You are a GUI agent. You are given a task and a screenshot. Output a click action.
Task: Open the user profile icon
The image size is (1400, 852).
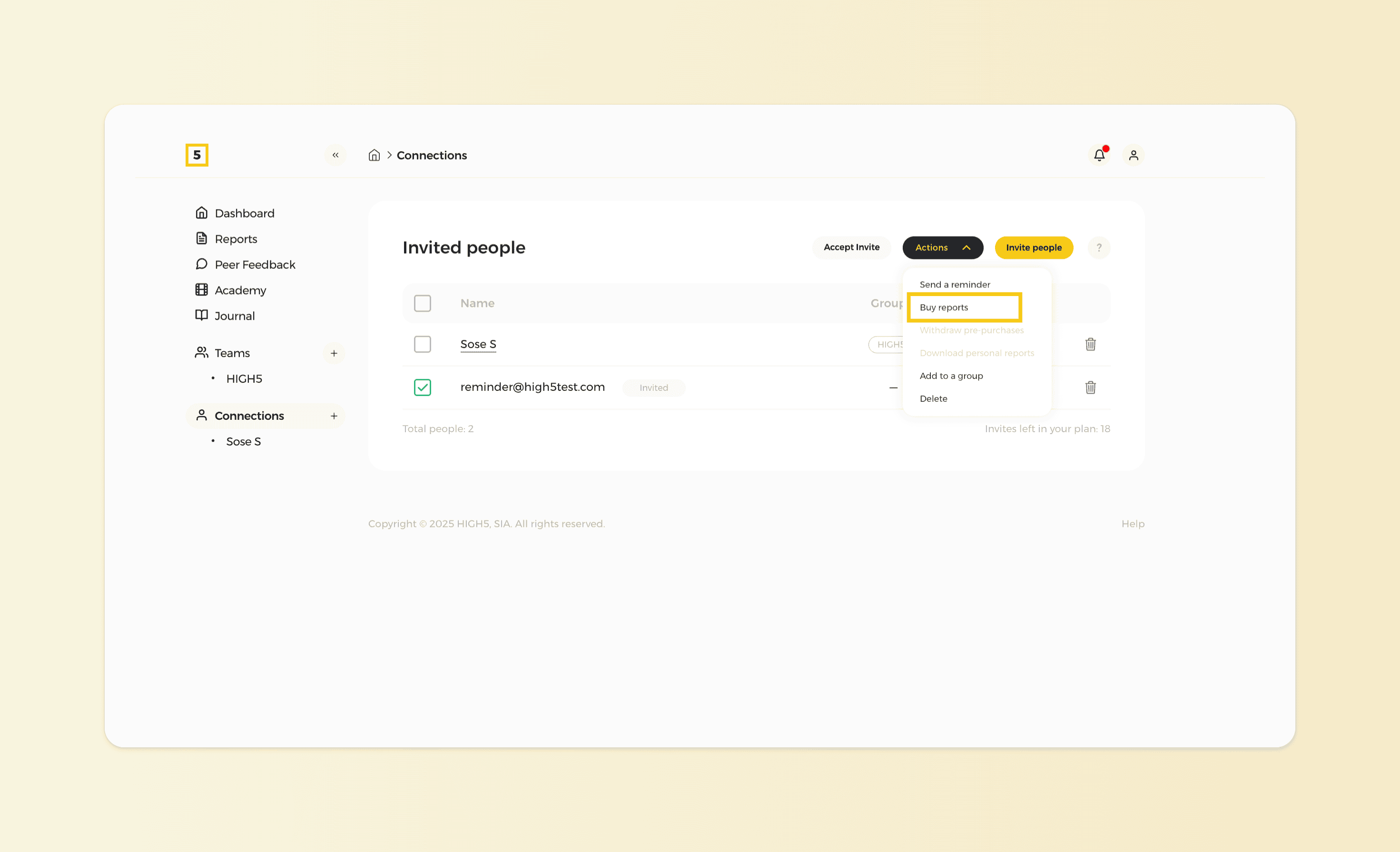[x=1134, y=155]
